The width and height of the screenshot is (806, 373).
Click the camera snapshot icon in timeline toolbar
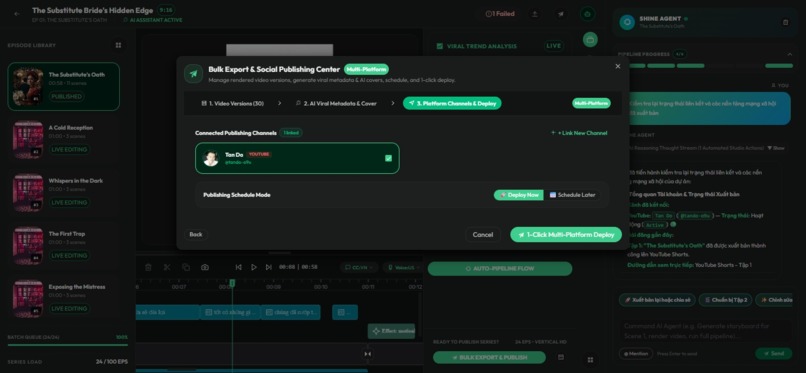pyautogui.click(x=205, y=267)
